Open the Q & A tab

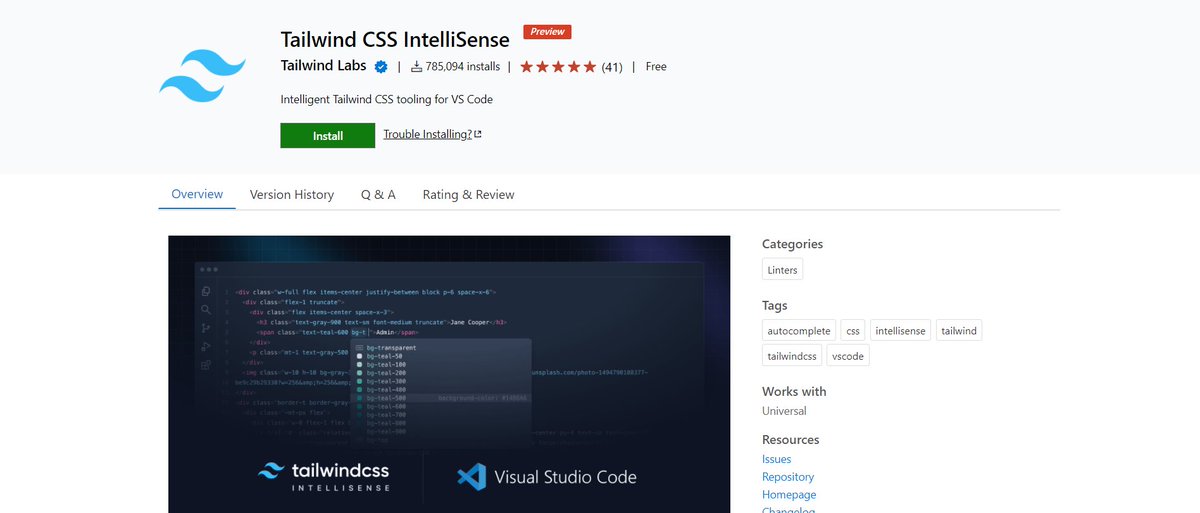[x=378, y=195]
